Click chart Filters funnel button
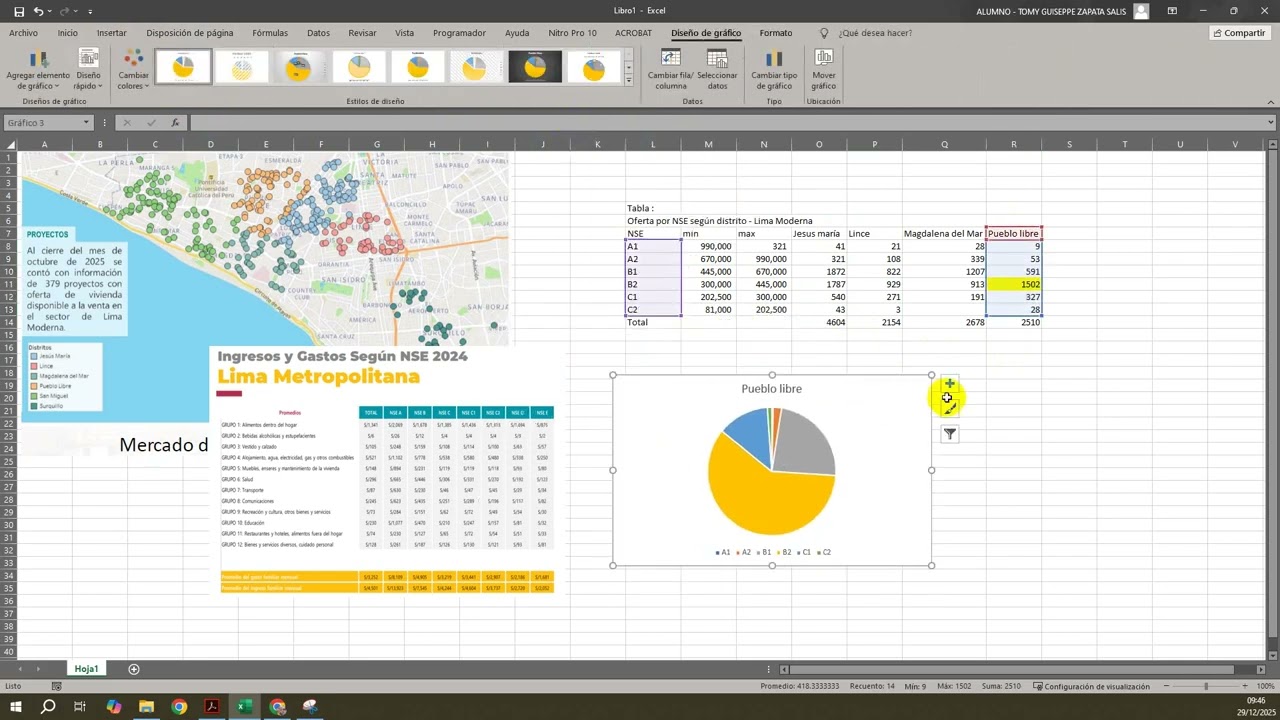 949,434
